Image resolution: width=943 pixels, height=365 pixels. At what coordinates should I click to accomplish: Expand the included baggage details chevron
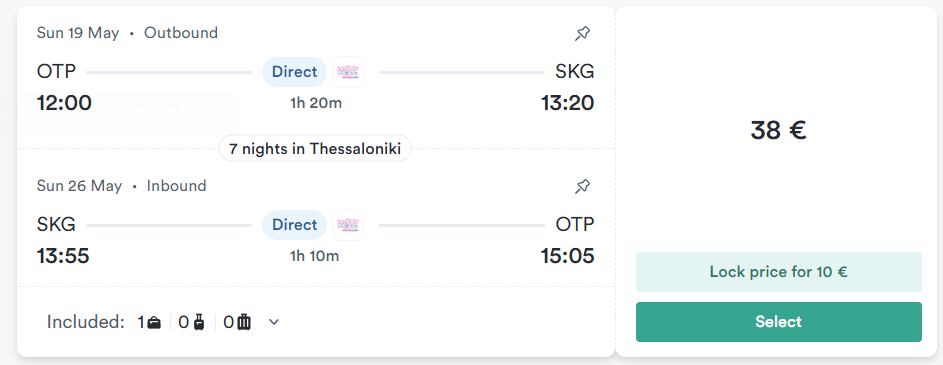coord(274,322)
